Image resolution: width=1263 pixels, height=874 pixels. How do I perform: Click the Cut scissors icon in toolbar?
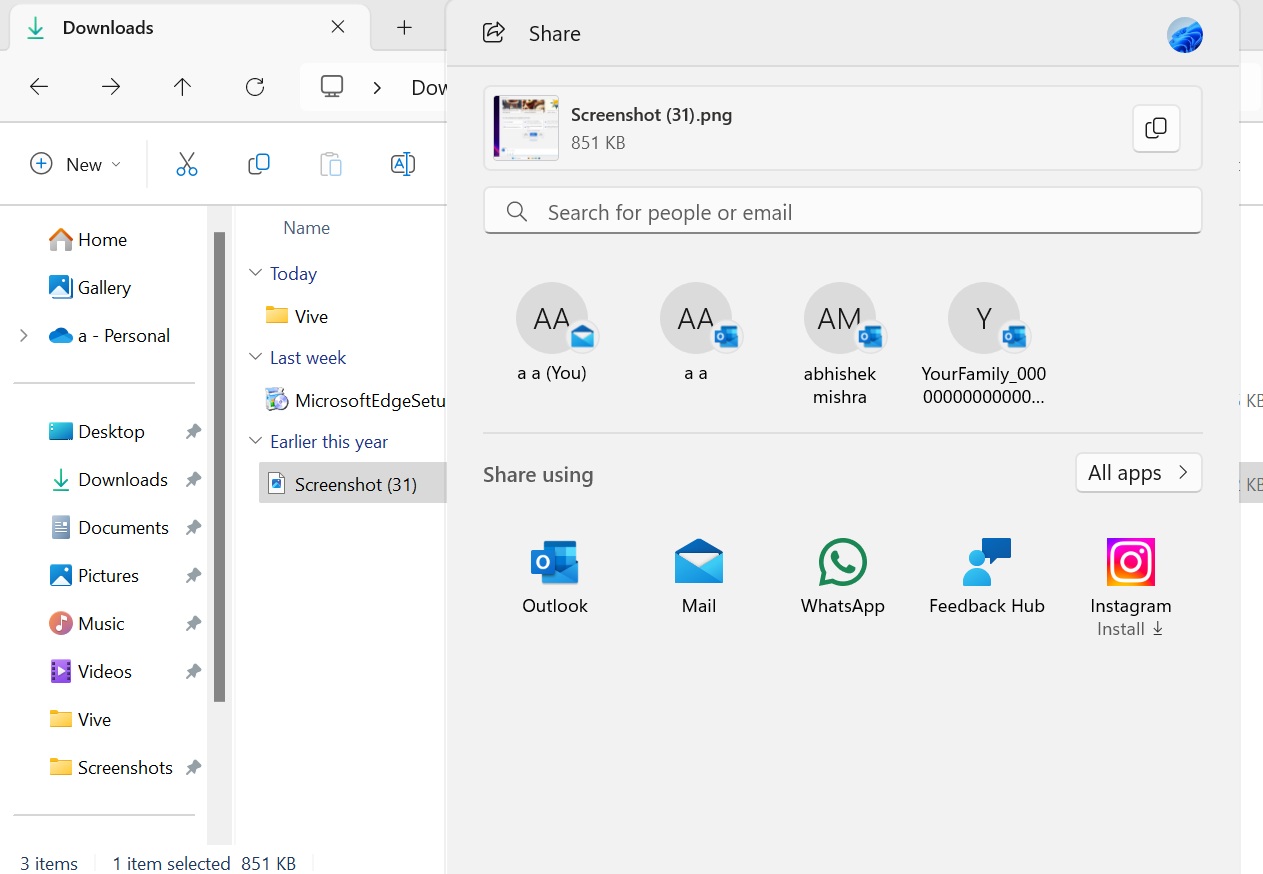tap(187, 164)
